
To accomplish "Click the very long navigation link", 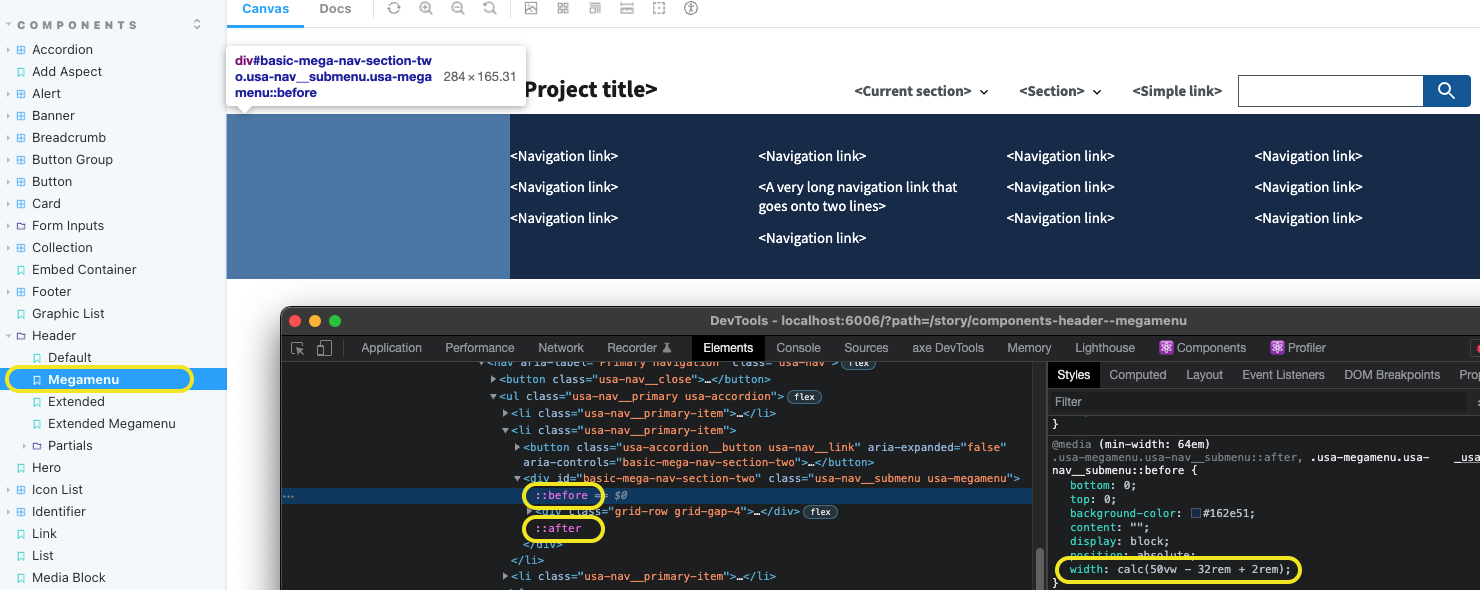I will (x=858, y=197).
